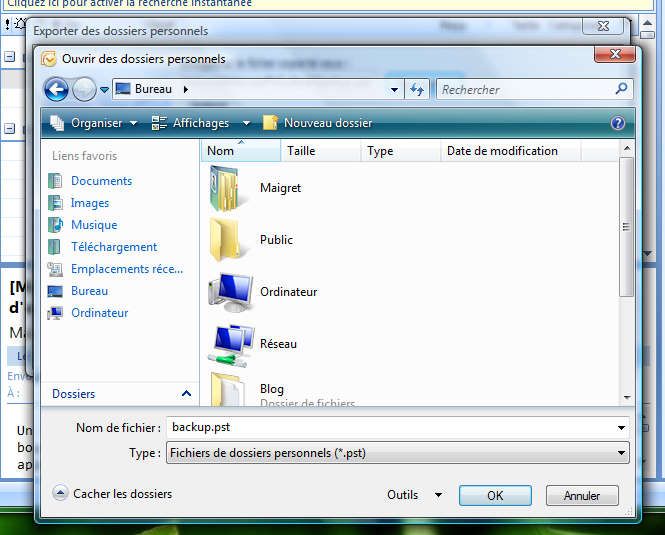665x535 pixels.
Task: Click the magnifying glass search icon
Action: point(622,89)
